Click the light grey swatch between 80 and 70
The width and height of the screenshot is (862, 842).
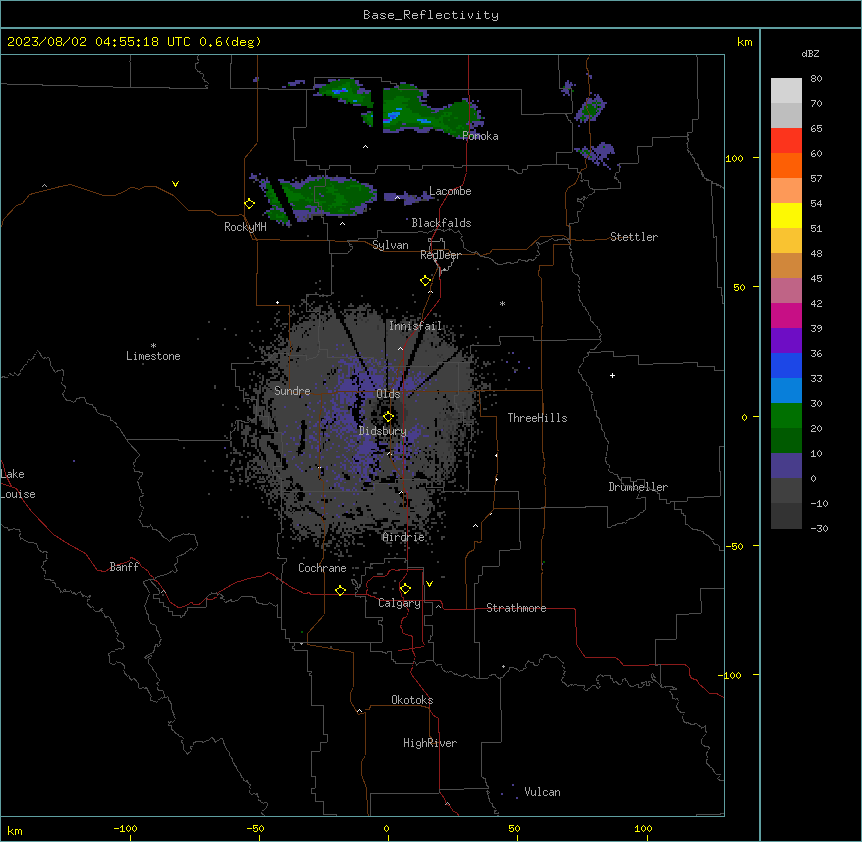tap(786, 91)
